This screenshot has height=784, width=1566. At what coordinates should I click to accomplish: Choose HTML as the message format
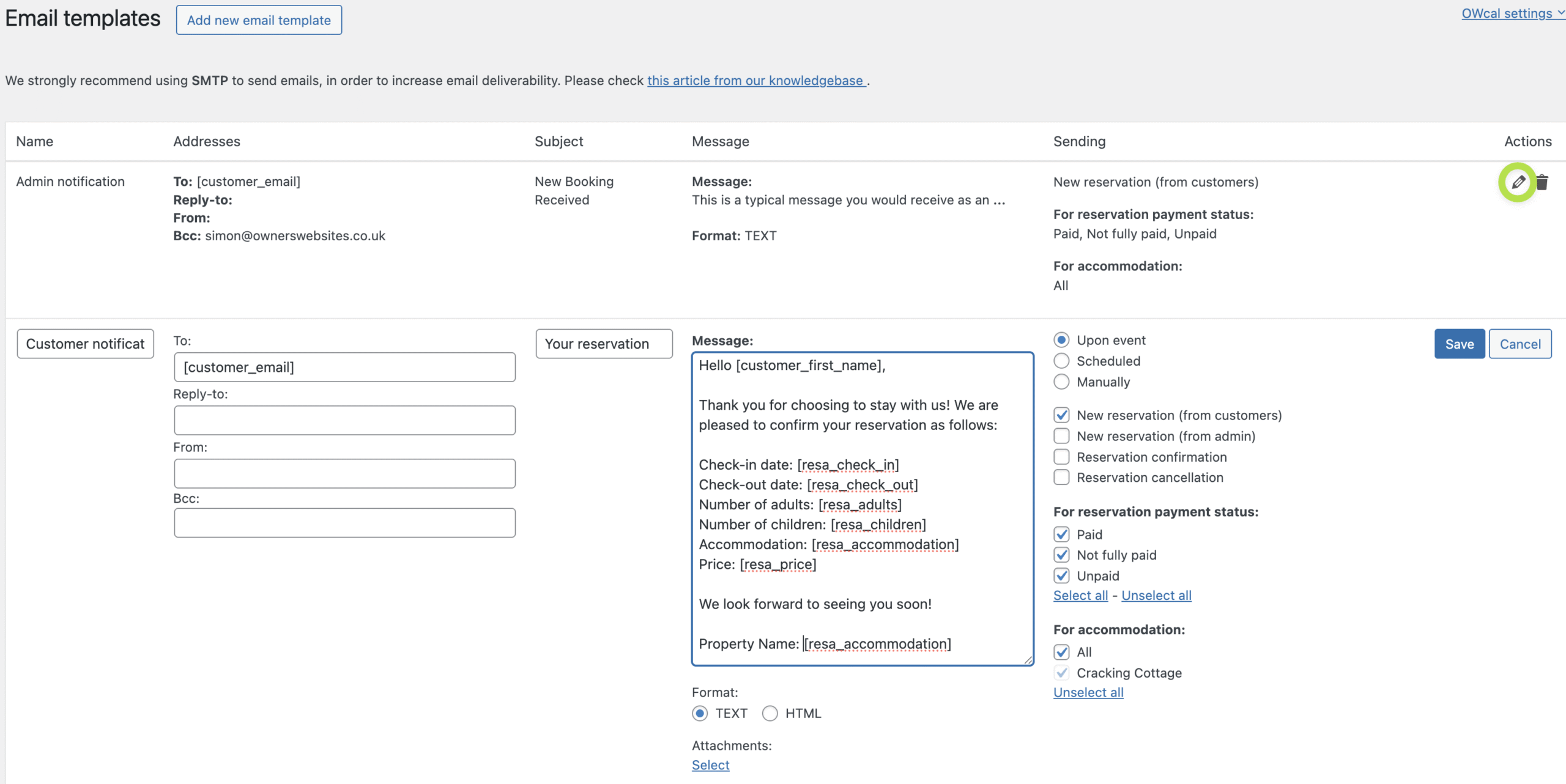770,713
